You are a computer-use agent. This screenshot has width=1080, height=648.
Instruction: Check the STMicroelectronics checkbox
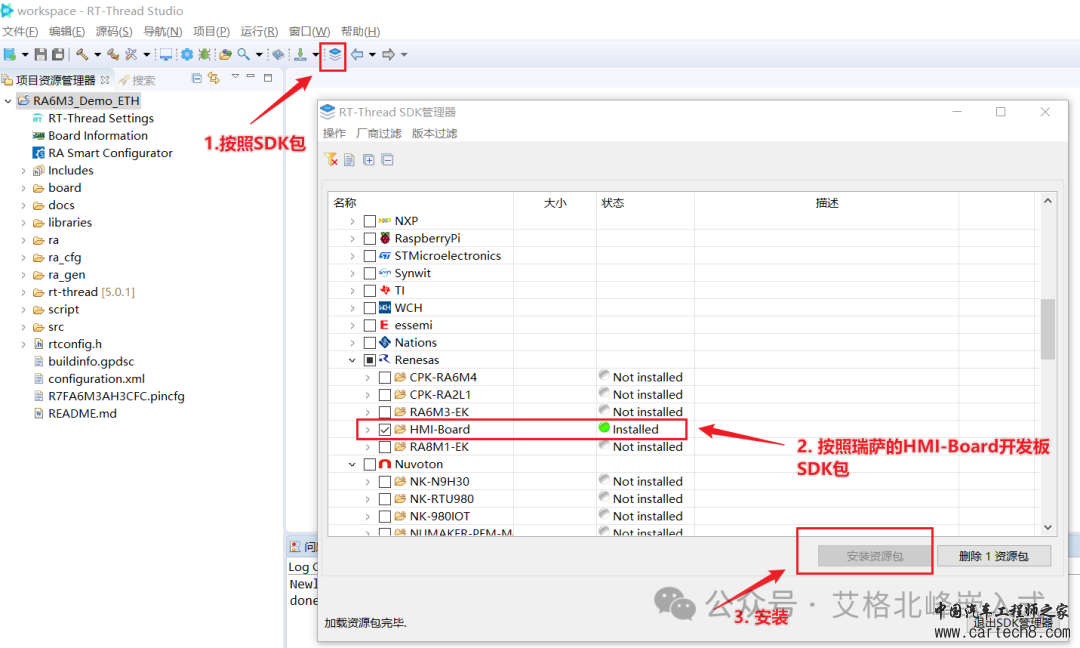370,255
